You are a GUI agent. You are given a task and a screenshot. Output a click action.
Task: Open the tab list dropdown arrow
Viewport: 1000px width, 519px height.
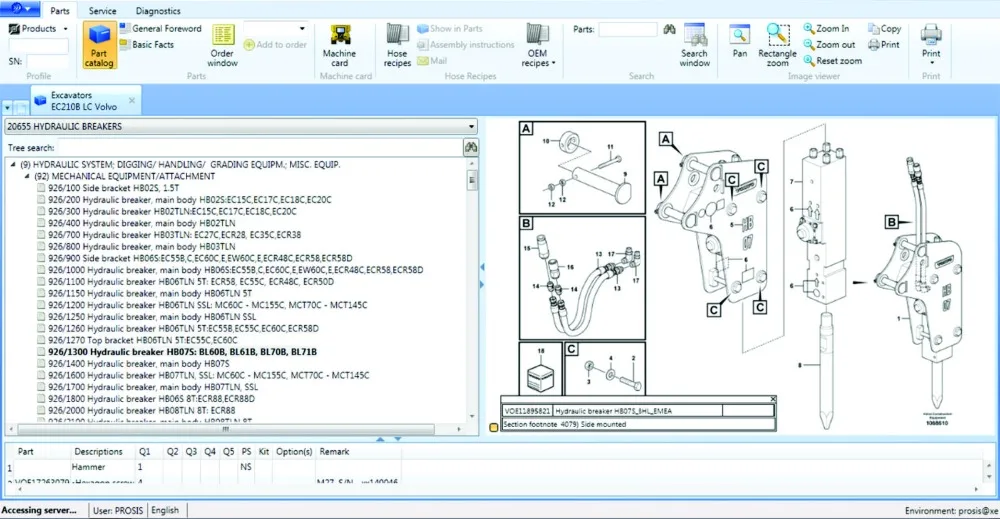point(7,108)
